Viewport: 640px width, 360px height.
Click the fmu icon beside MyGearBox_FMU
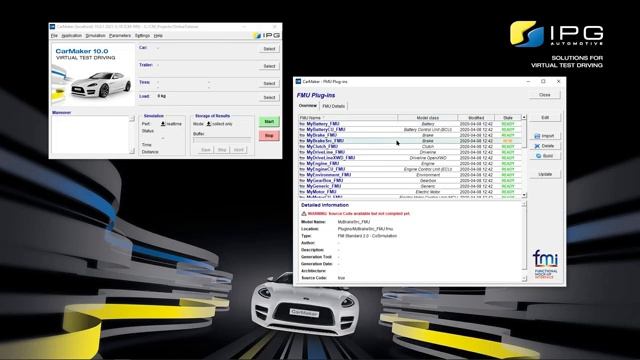click(x=302, y=180)
